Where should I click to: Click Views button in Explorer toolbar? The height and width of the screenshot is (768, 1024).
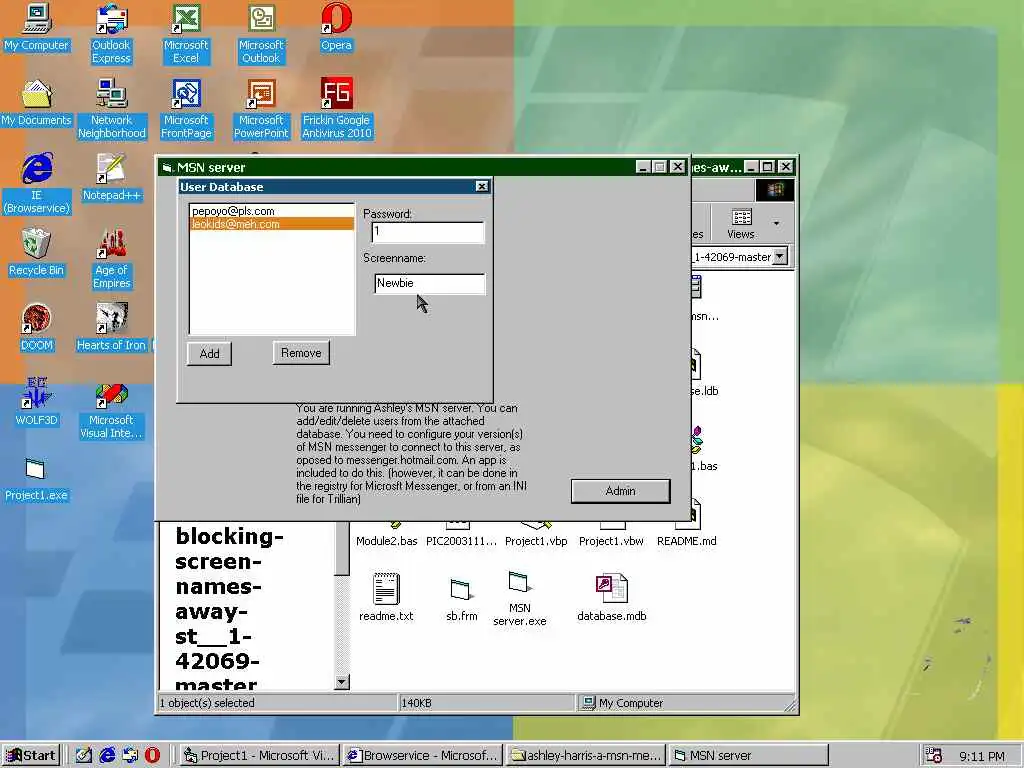741,224
